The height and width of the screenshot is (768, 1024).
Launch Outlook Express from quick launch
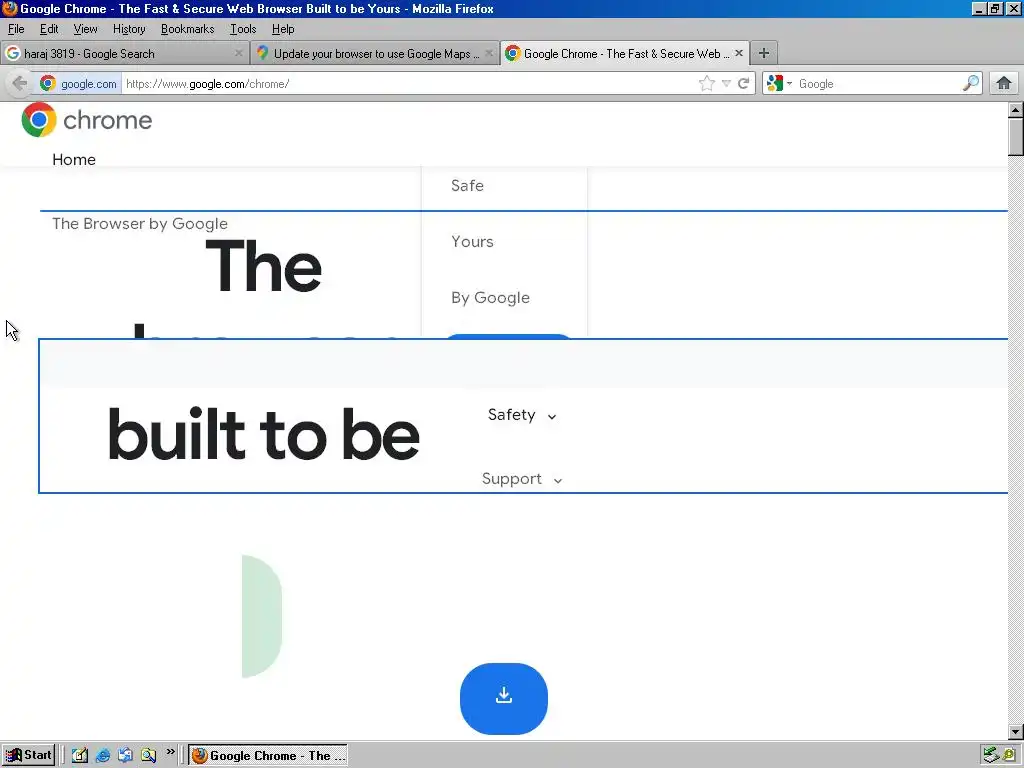(125, 755)
